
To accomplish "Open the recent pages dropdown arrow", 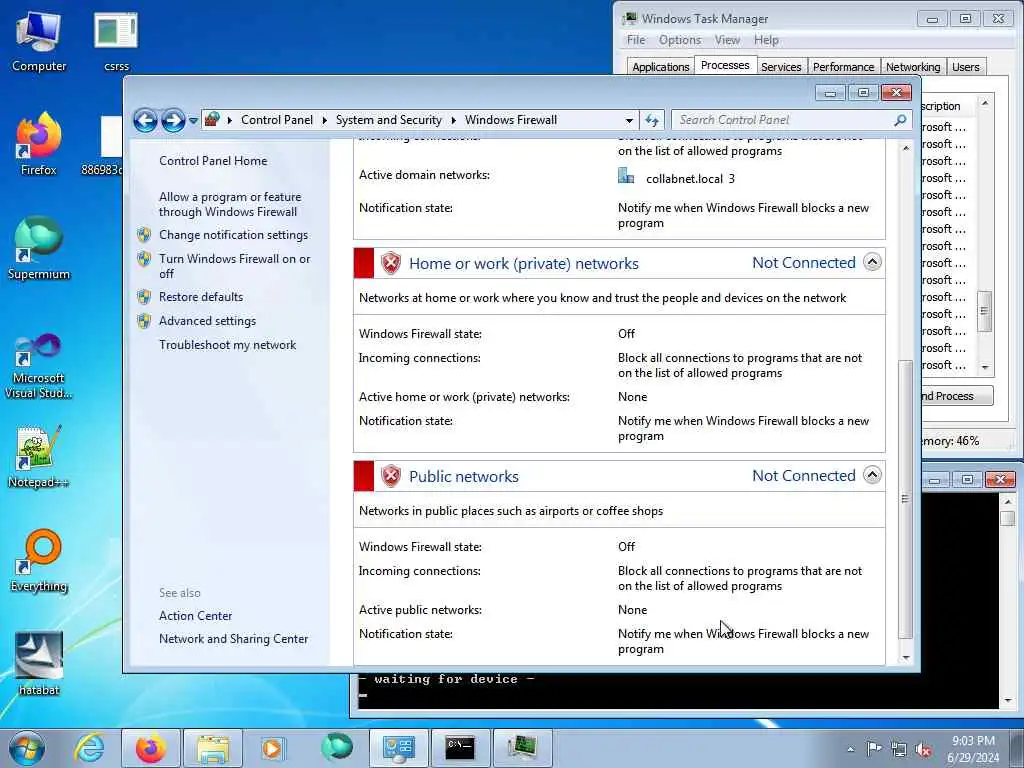I will 193,121.
